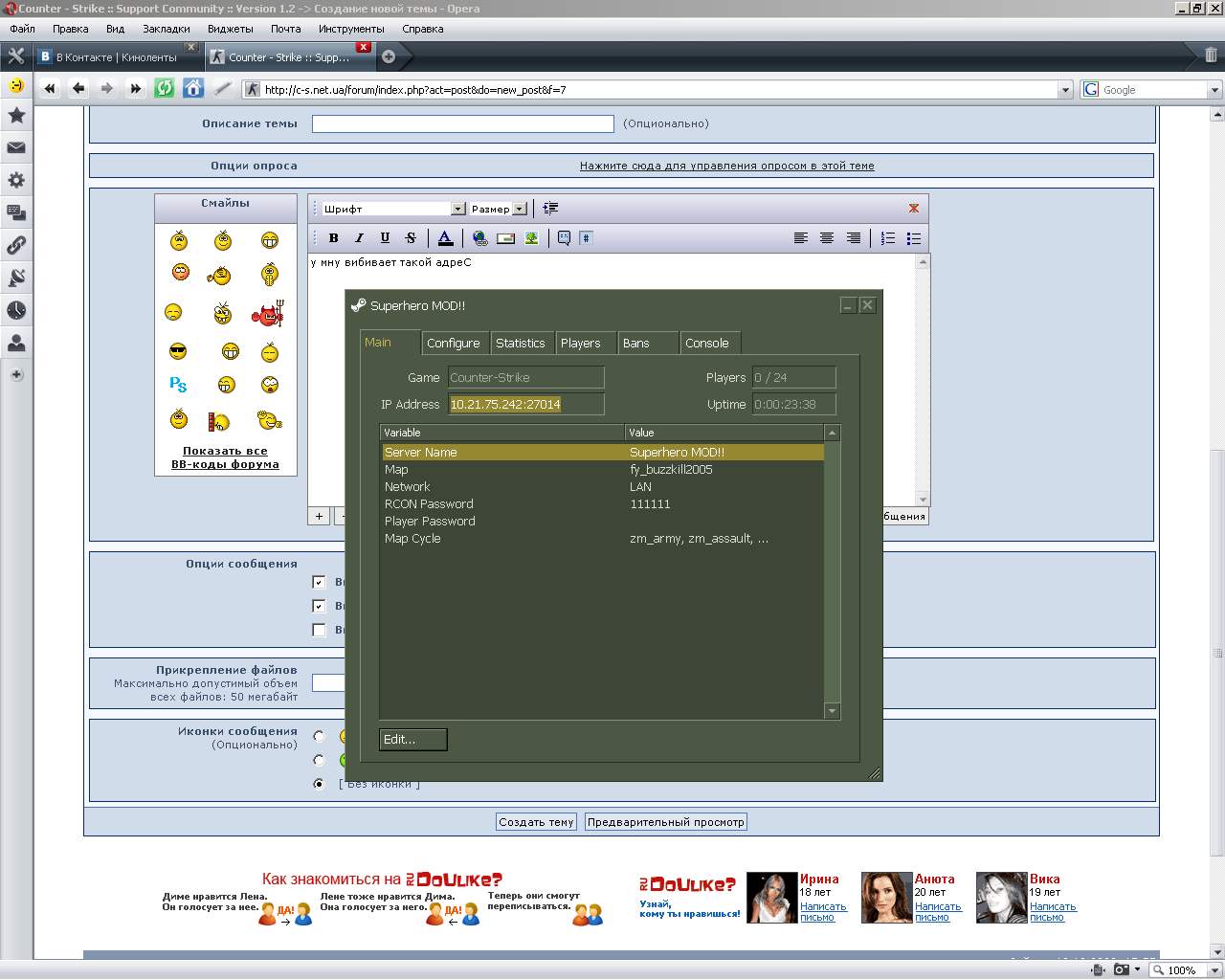1225x980 pixels.
Task: Open the Закладки menu
Action: 167,29
